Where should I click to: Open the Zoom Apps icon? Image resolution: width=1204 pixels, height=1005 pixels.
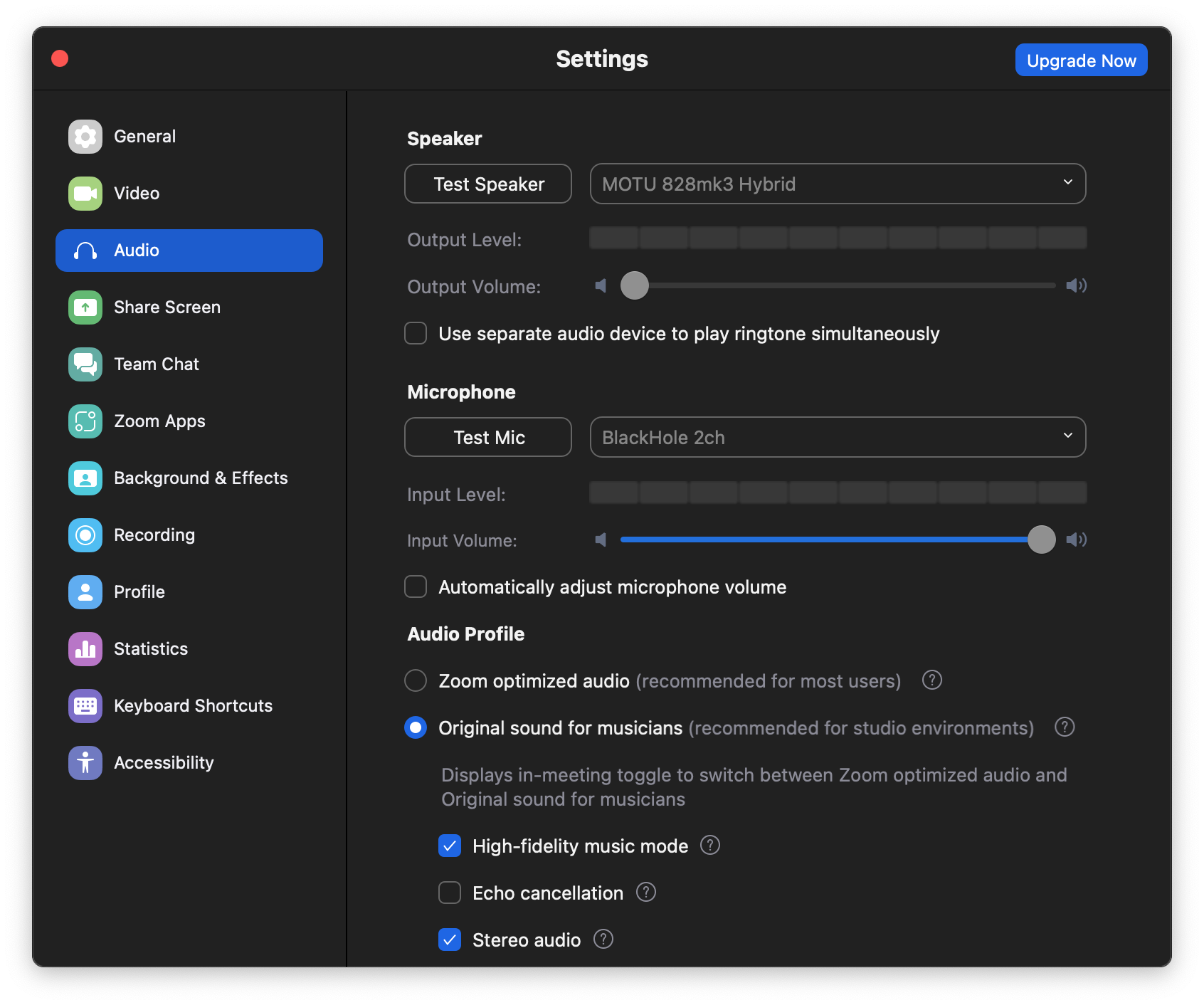coord(85,421)
